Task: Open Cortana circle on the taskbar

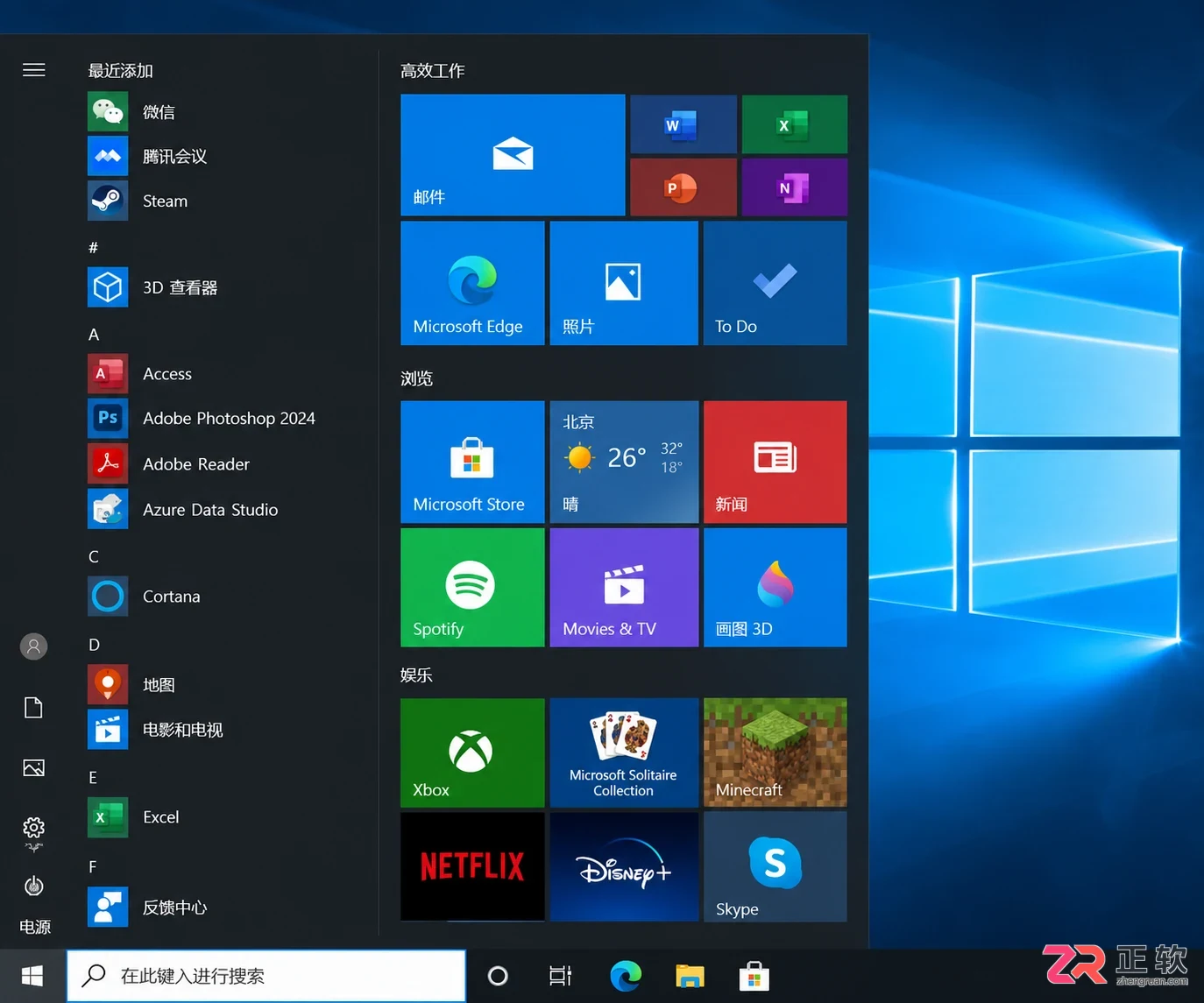Action: [x=498, y=976]
